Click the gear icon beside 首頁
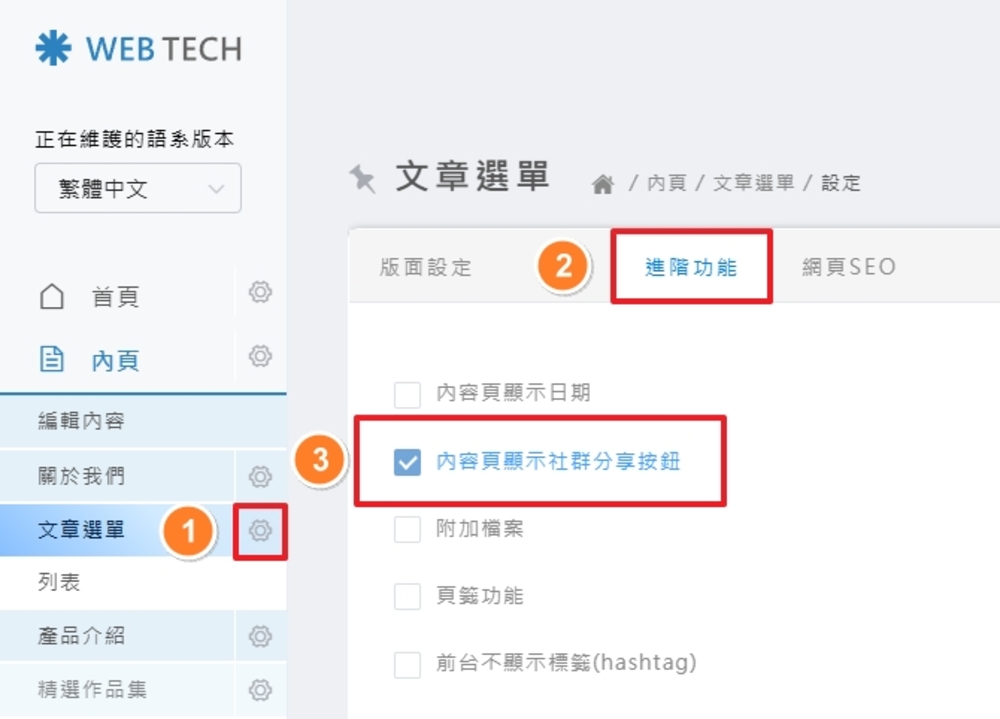Viewport: 1000px width, 719px height. coord(260,292)
